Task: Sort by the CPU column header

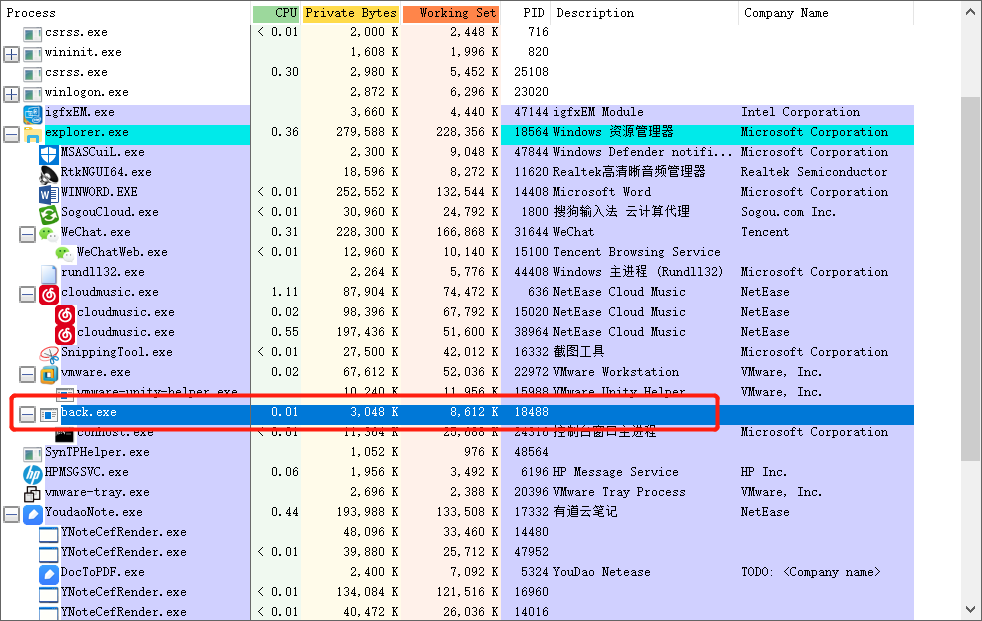Action: coord(276,13)
